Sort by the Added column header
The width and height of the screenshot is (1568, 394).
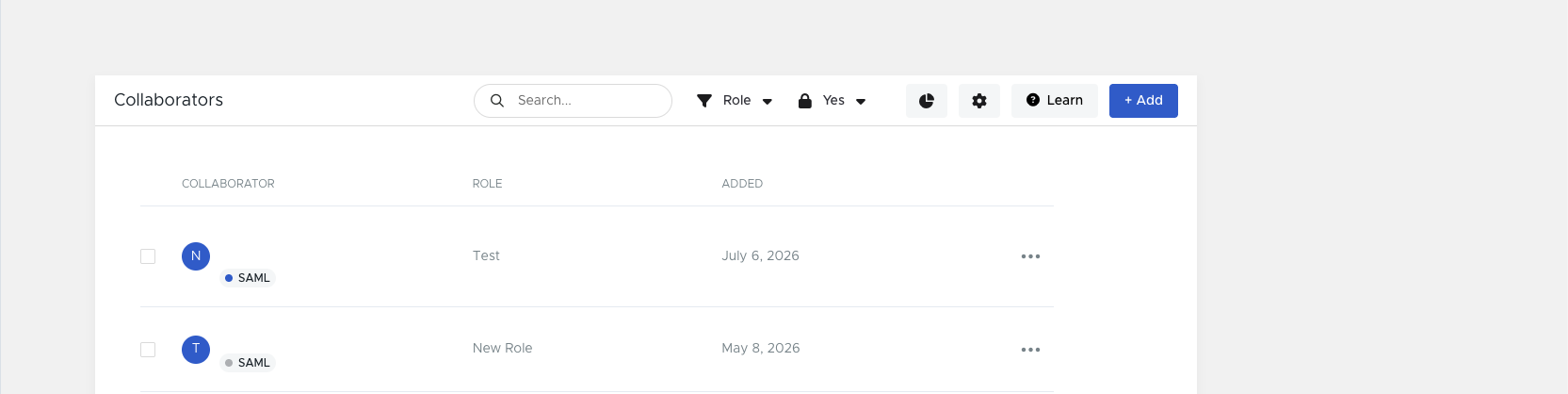coord(742,184)
